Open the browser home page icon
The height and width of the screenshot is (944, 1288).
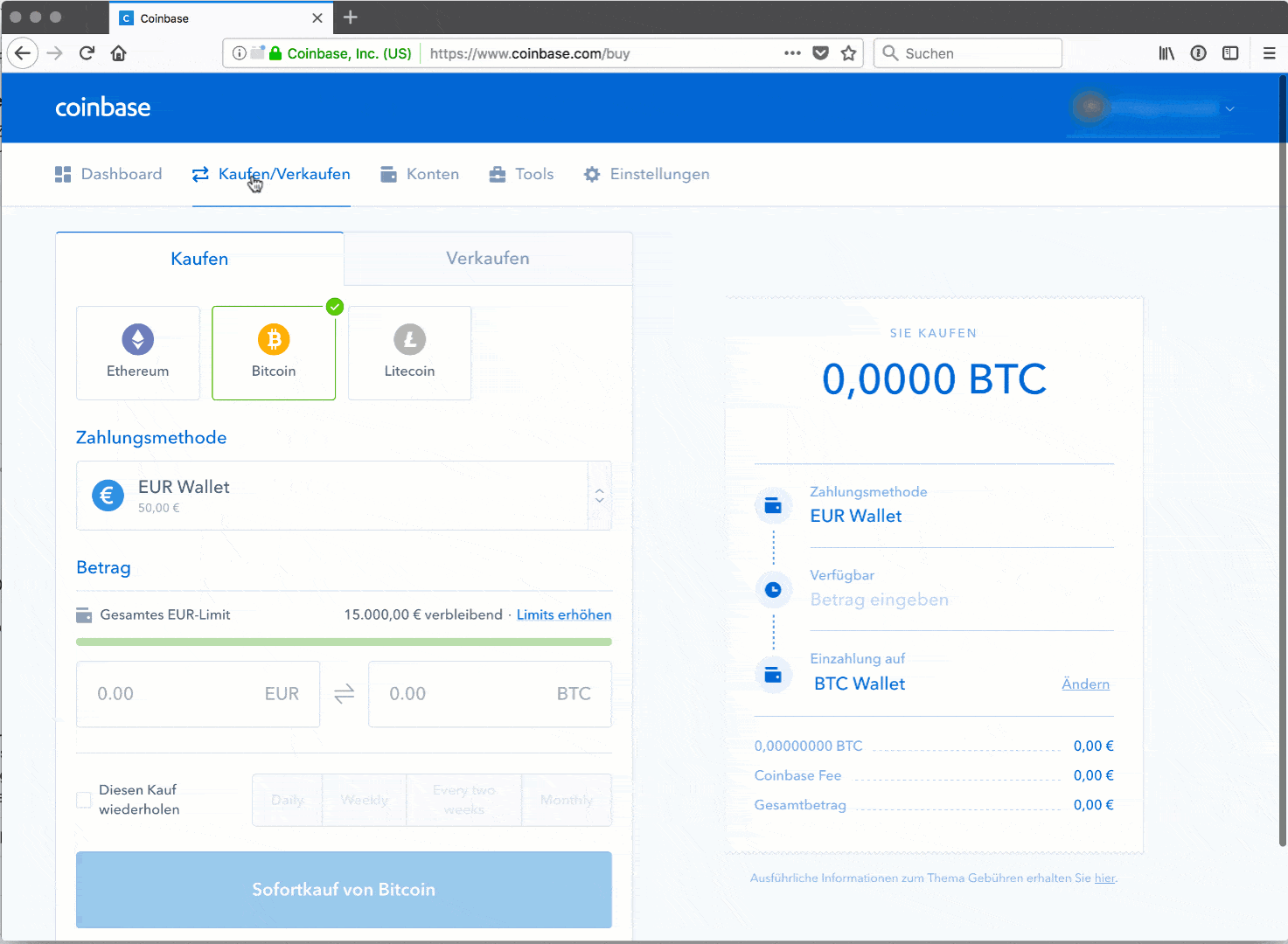119,53
